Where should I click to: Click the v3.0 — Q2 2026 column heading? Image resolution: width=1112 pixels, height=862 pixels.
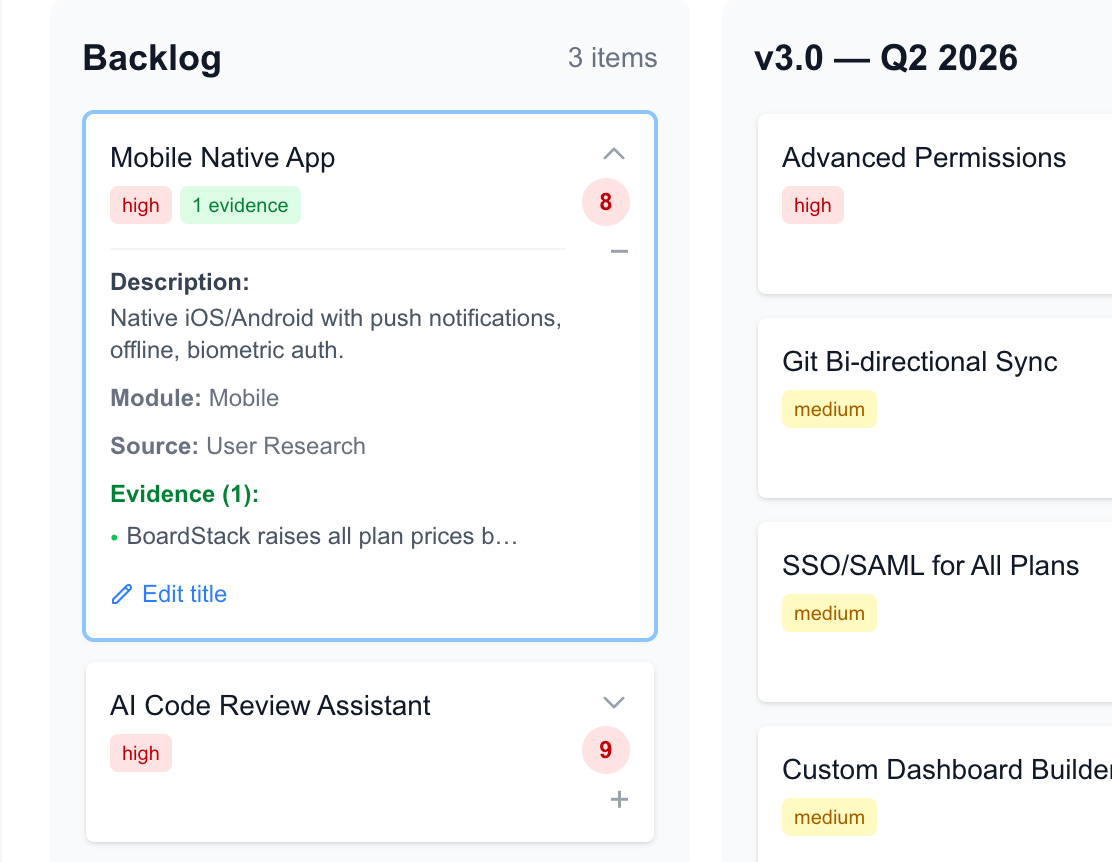pos(886,58)
